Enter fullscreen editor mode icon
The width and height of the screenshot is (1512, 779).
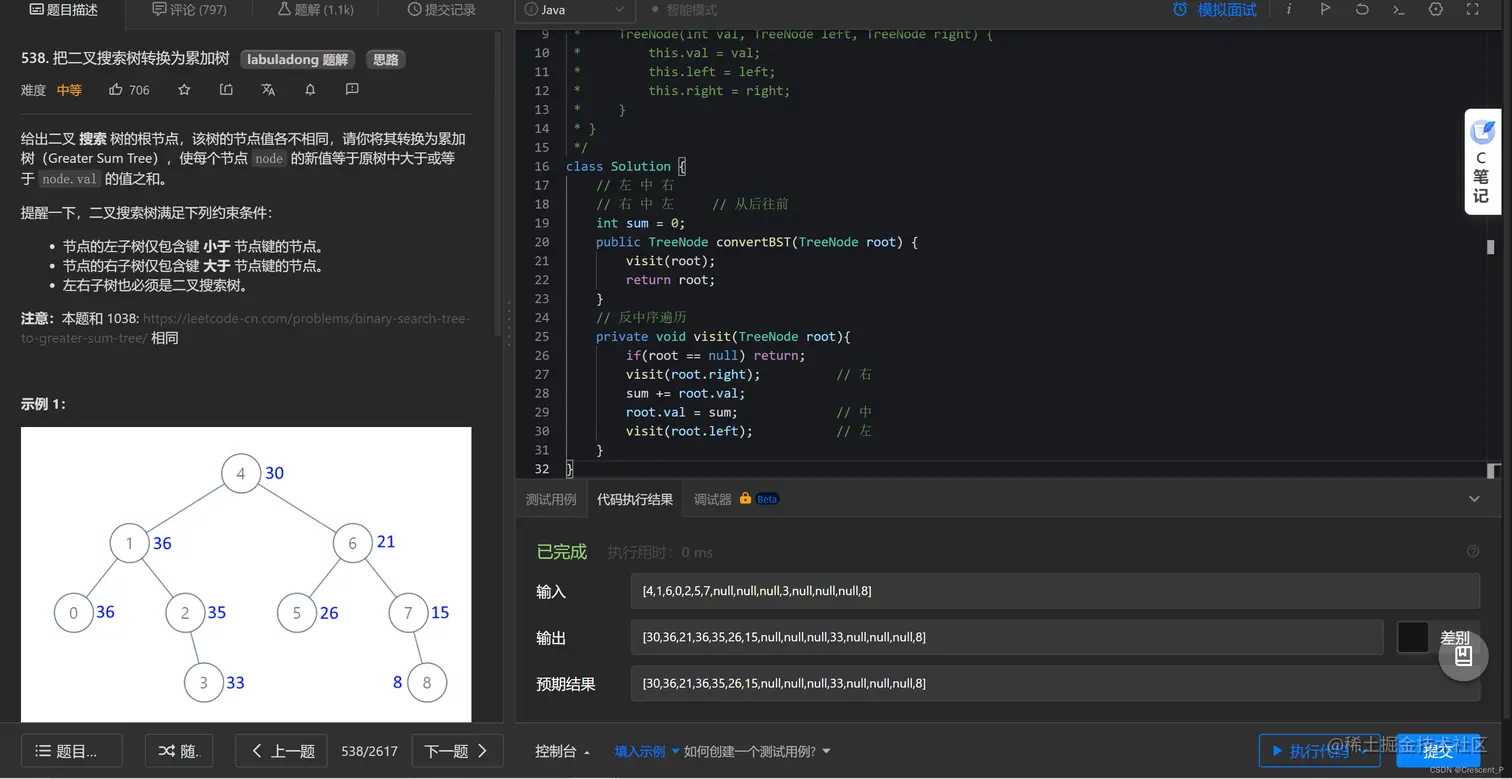pyautogui.click(x=1472, y=9)
